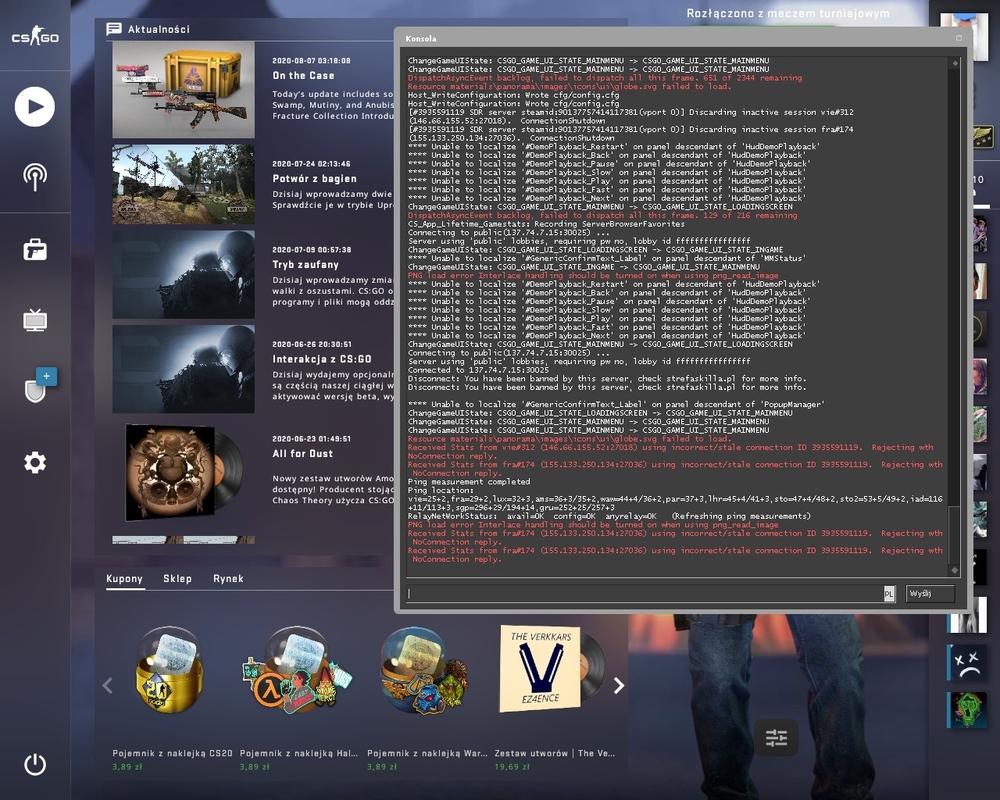
Task: Open the On the Case news thumbnail
Action: [x=184, y=89]
